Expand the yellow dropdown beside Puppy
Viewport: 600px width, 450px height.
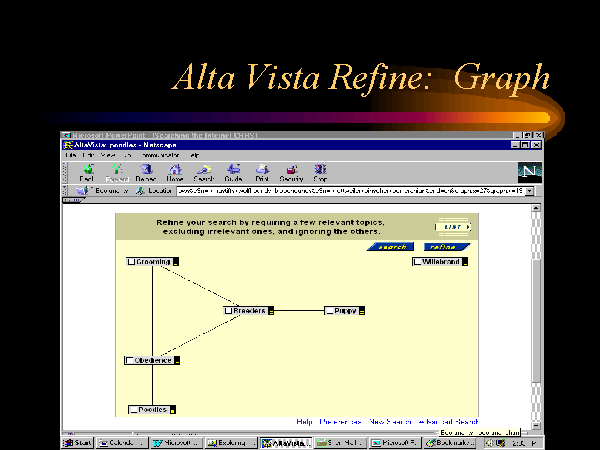[362, 311]
